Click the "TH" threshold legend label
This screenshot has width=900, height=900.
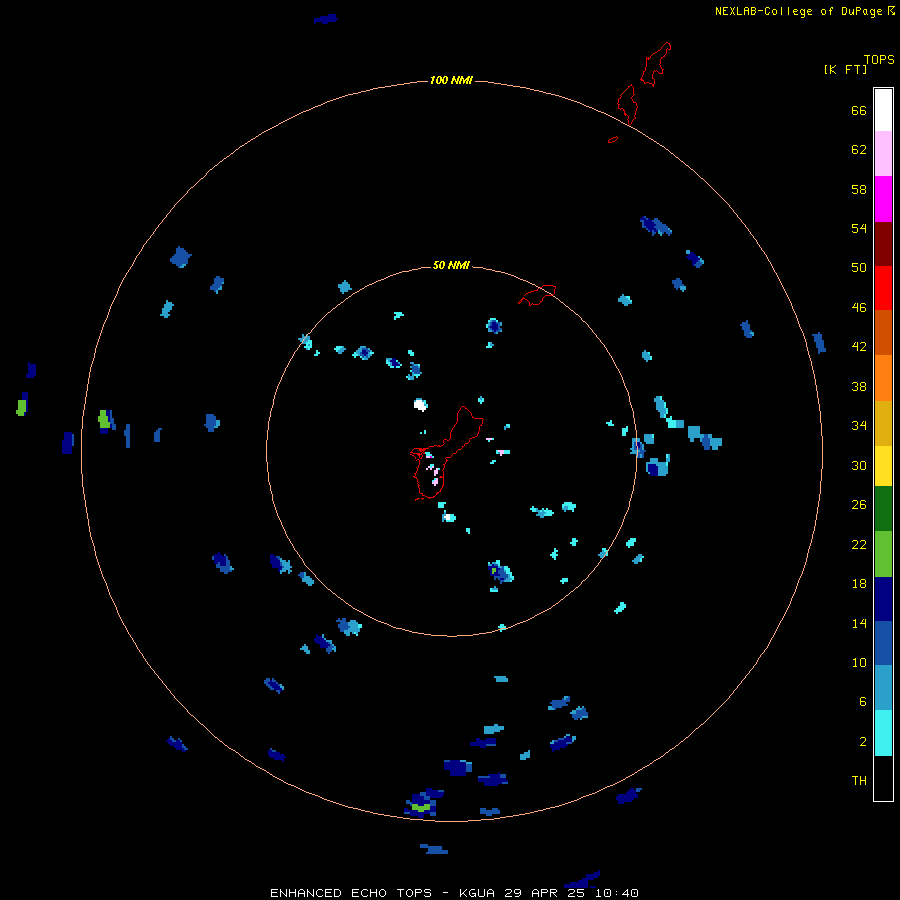click(x=859, y=781)
